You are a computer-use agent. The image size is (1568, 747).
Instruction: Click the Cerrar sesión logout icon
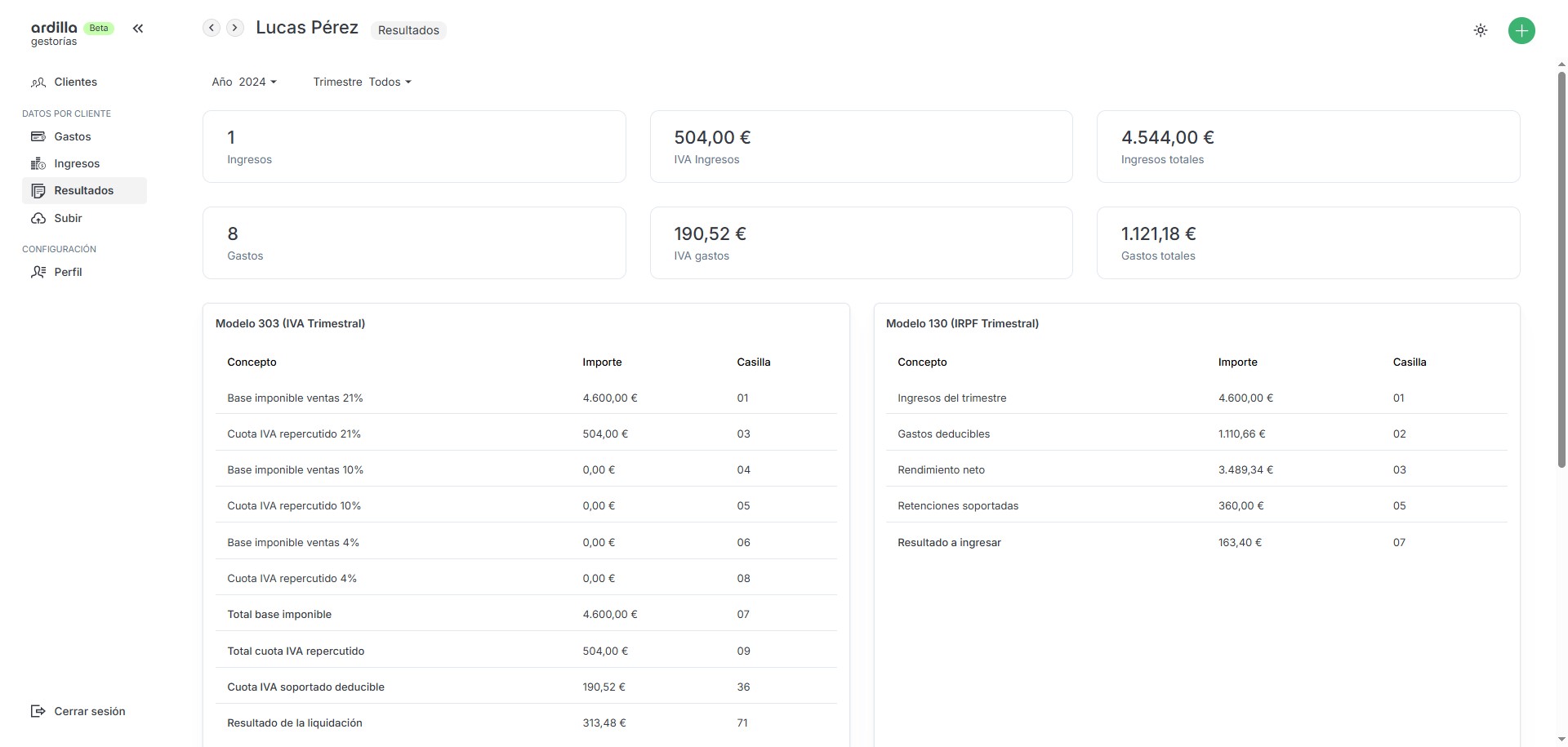[x=38, y=712]
